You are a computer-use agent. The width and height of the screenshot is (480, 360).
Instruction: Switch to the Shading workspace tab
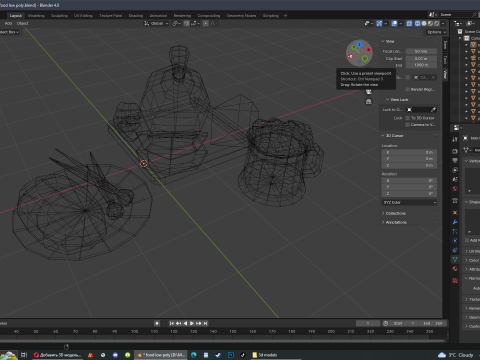point(136,16)
